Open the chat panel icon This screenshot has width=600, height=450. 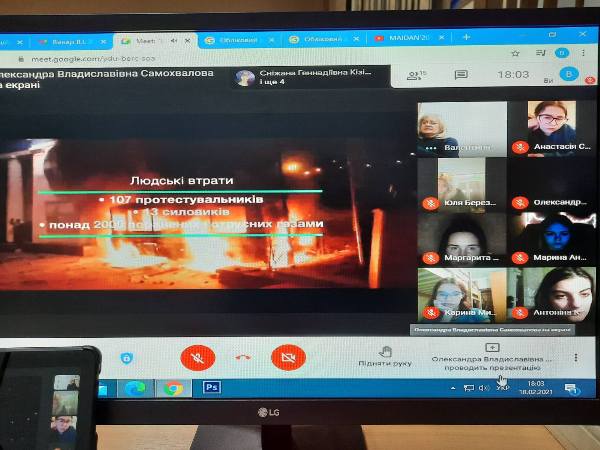(x=461, y=75)
